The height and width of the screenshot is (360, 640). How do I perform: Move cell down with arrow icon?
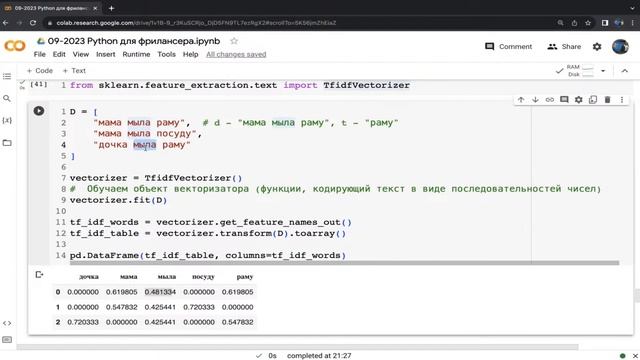(x=535, y=100)
